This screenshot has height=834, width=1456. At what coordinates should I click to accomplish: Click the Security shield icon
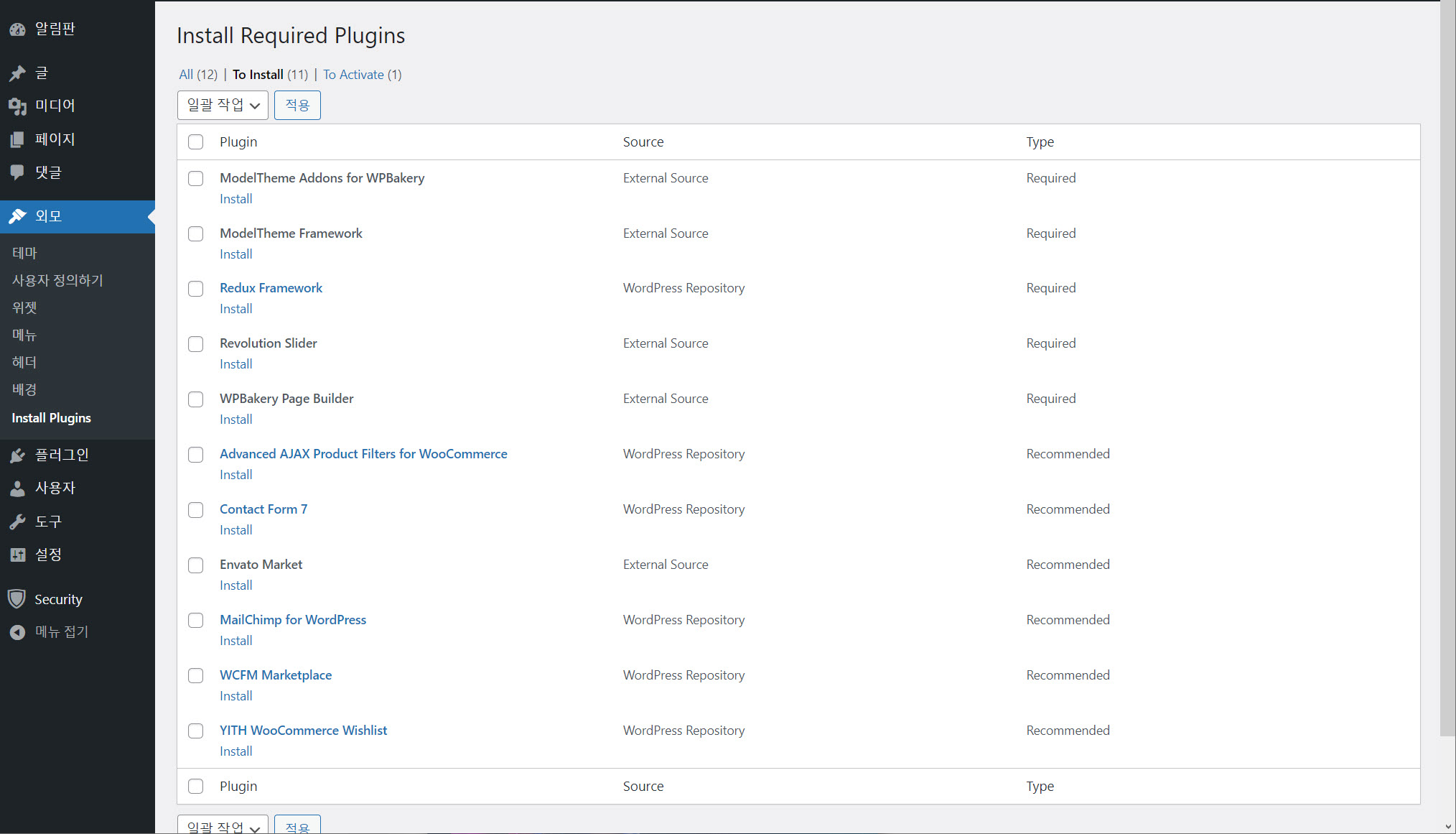17,599
